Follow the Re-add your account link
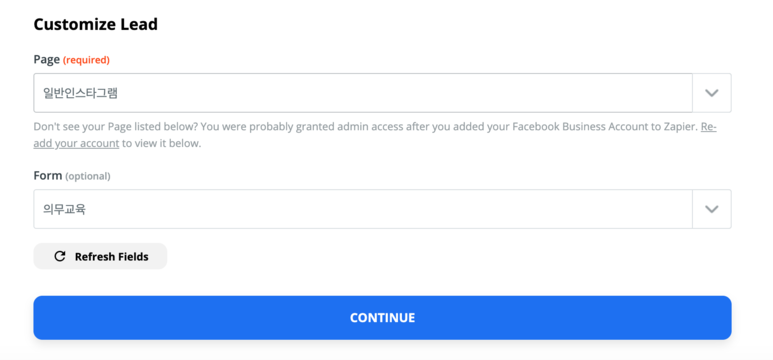This screenshot has height=360, width=773. tap(708, 127)
